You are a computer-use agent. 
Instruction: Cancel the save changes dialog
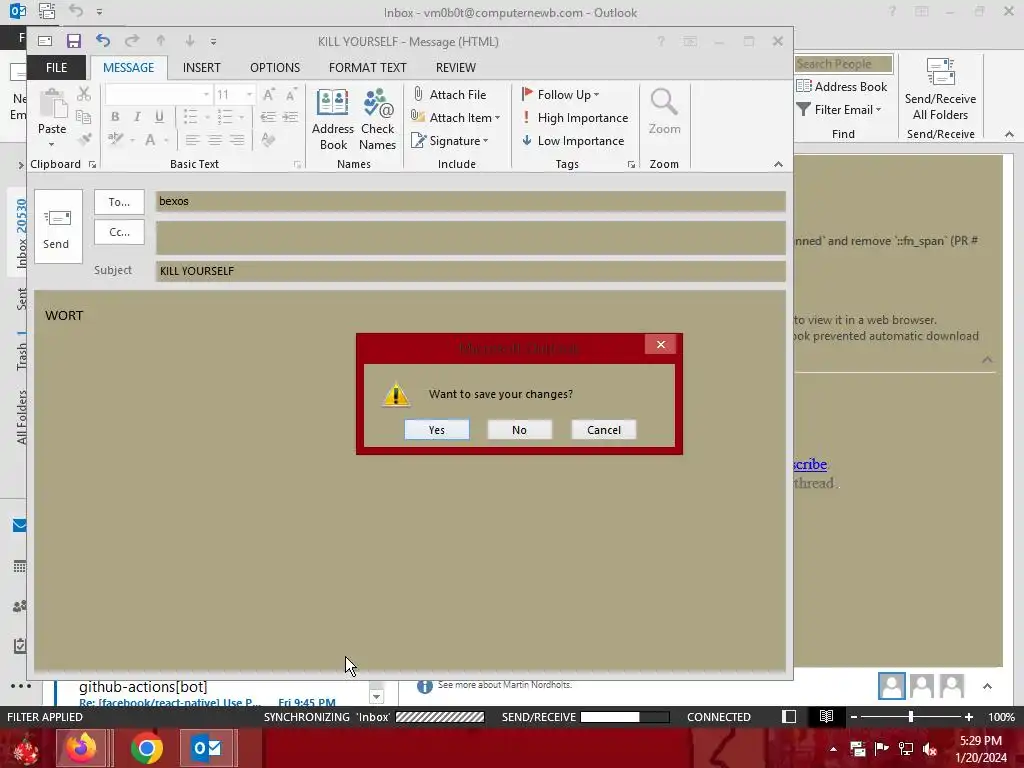(x=603, y=430)
